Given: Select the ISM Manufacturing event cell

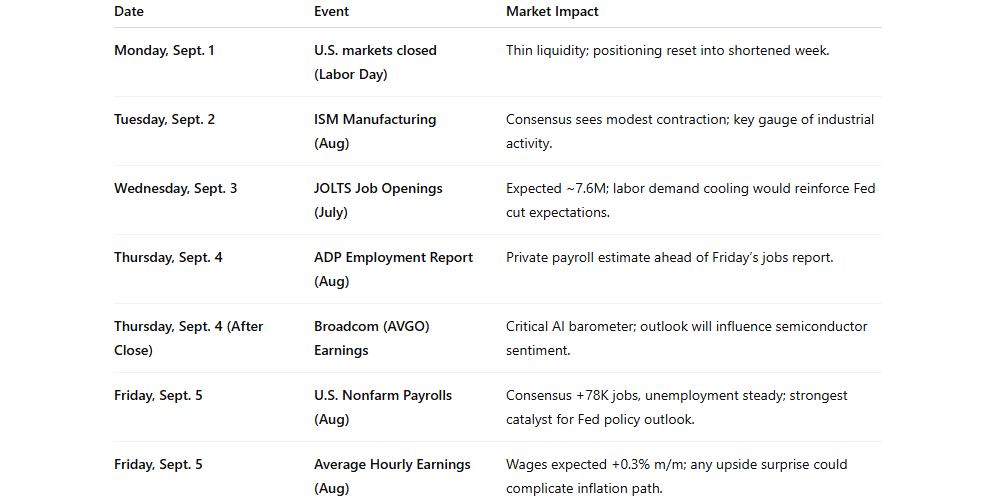Looking at the screenshot, I should click(x=375, y=131).
